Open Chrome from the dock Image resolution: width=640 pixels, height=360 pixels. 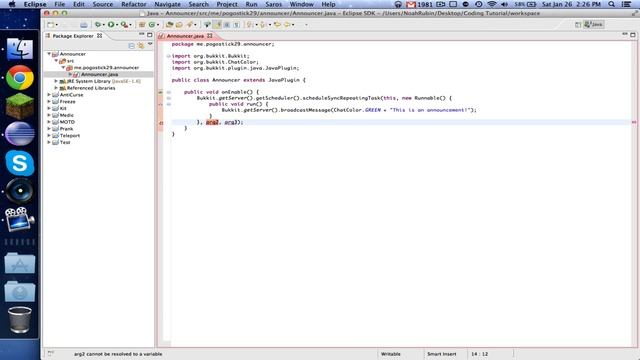coord(20,78)
